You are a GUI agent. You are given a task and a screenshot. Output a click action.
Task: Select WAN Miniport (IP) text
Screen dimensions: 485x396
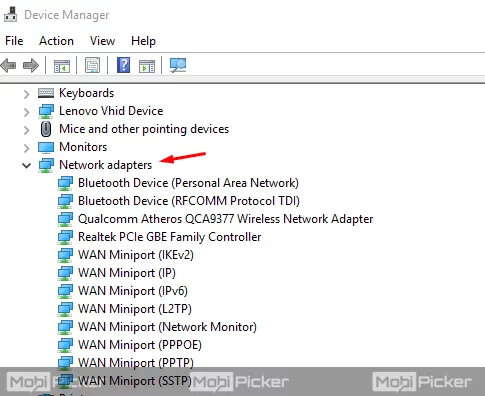coord(127,273)
